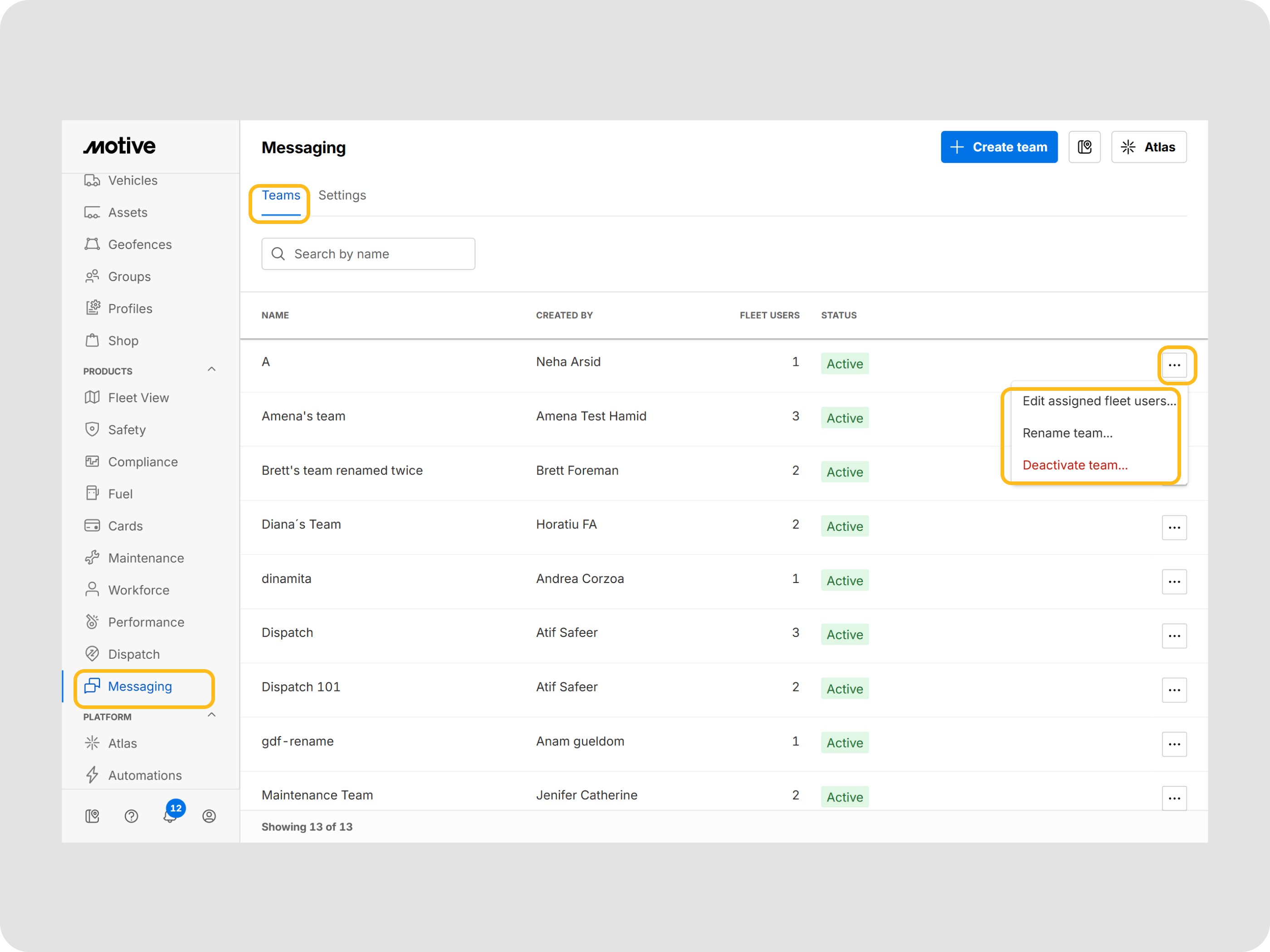Open Fuel in the sidebar
The width and height of the screenshot is (1270, 952).
pos(108,494)
